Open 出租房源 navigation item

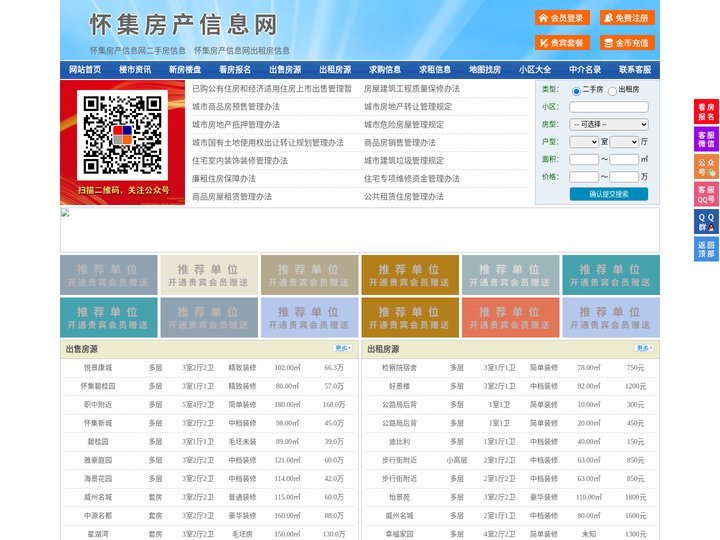[x=335, y=70]
